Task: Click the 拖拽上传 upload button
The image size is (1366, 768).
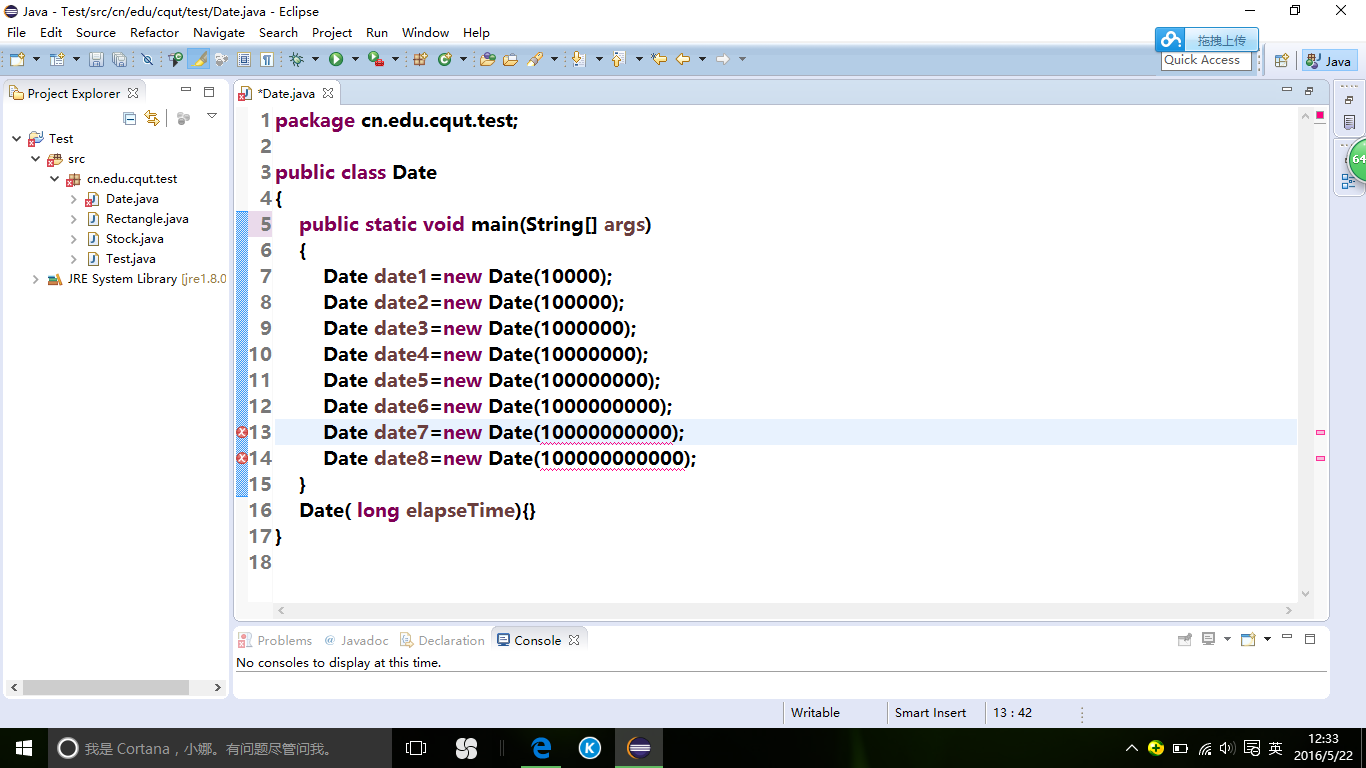Action: click(x=1207, y=40)
